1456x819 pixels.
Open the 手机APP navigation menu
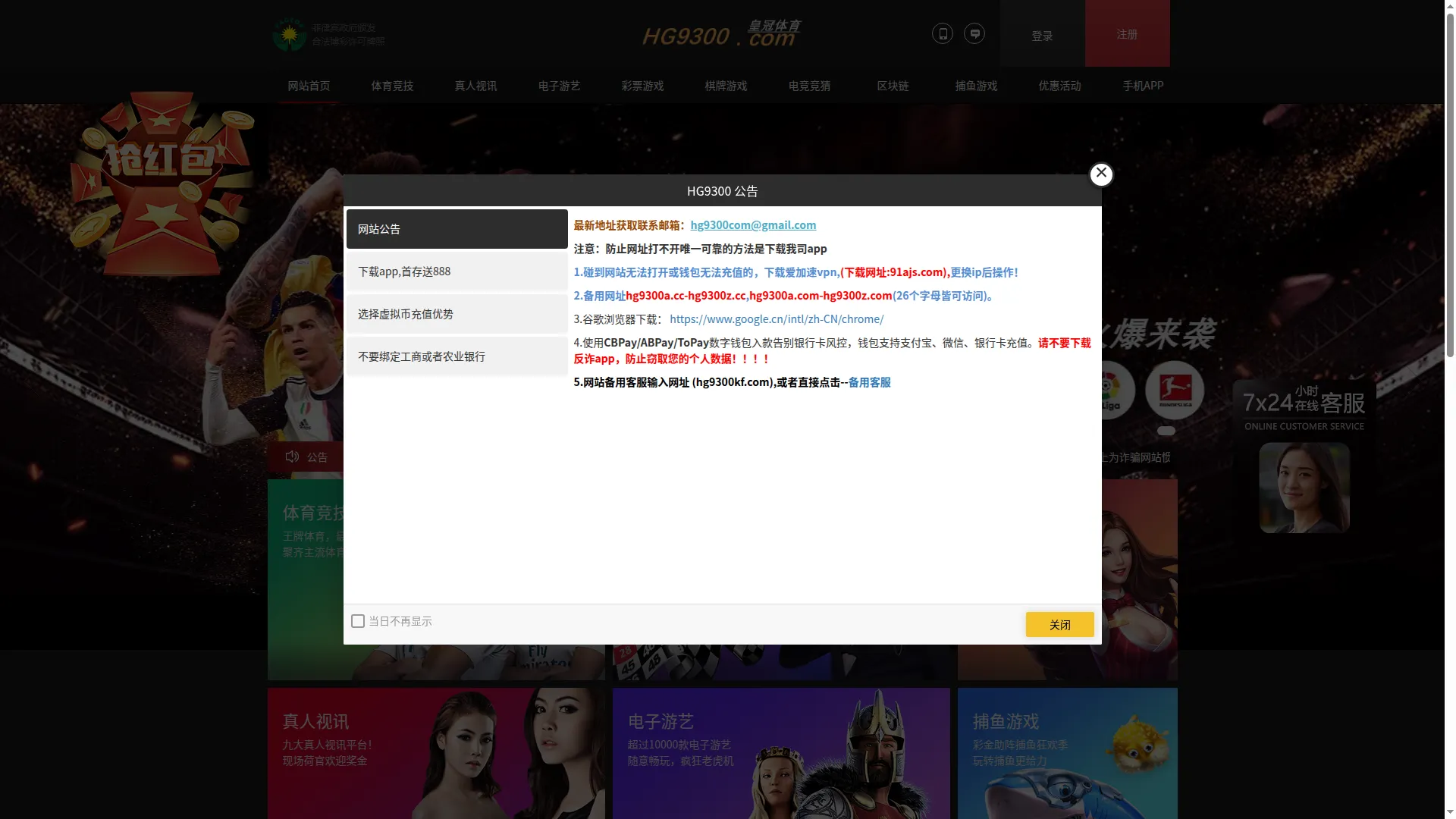pos(1143,86)
